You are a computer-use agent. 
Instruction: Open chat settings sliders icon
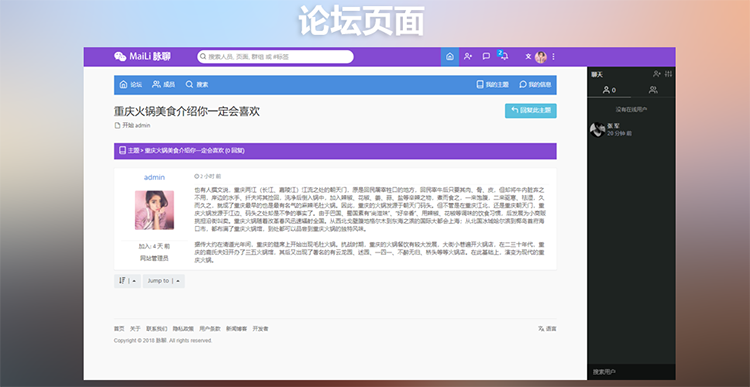(x=669, y=74)
